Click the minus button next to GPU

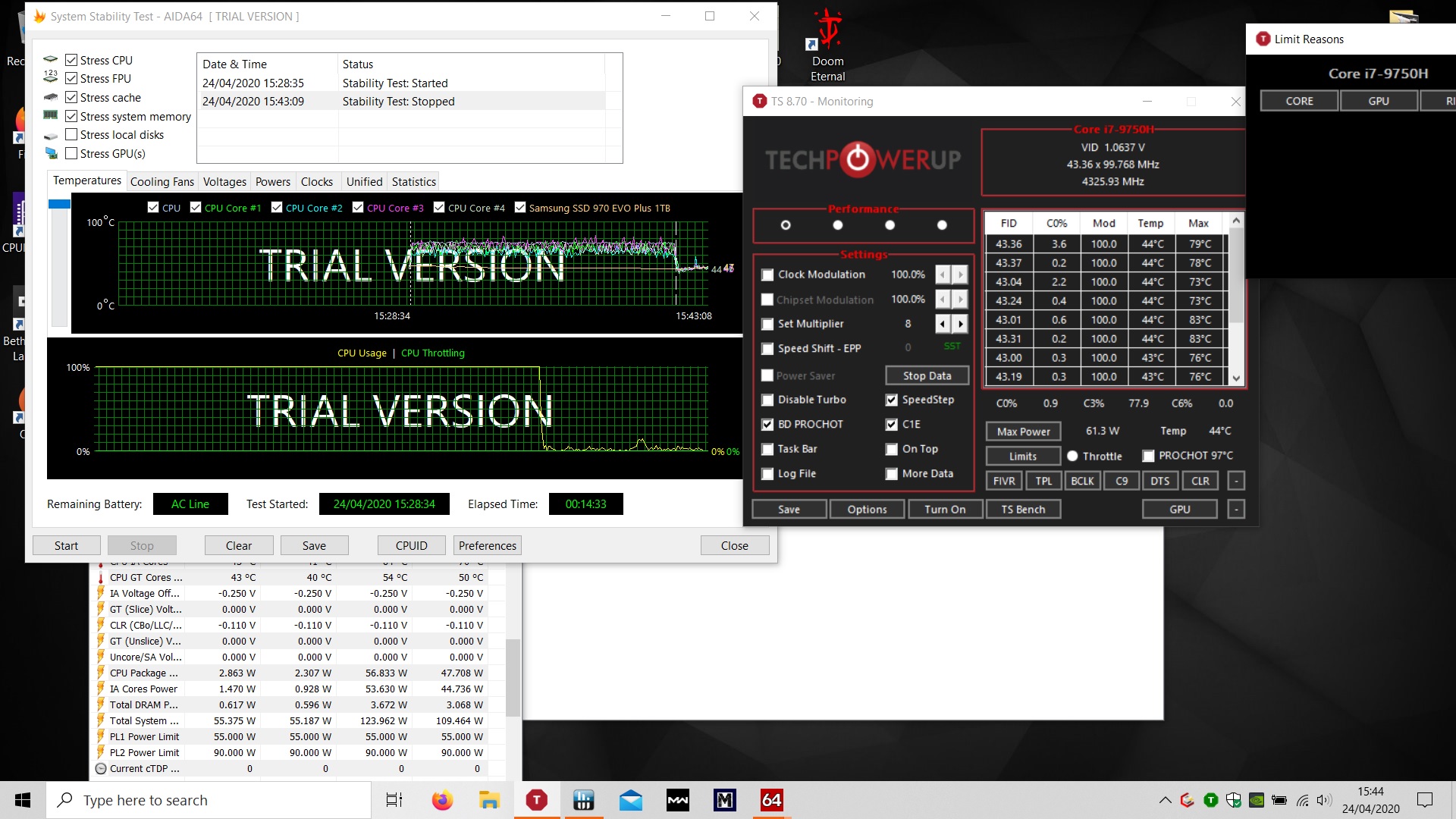(x=1236, y=510)
